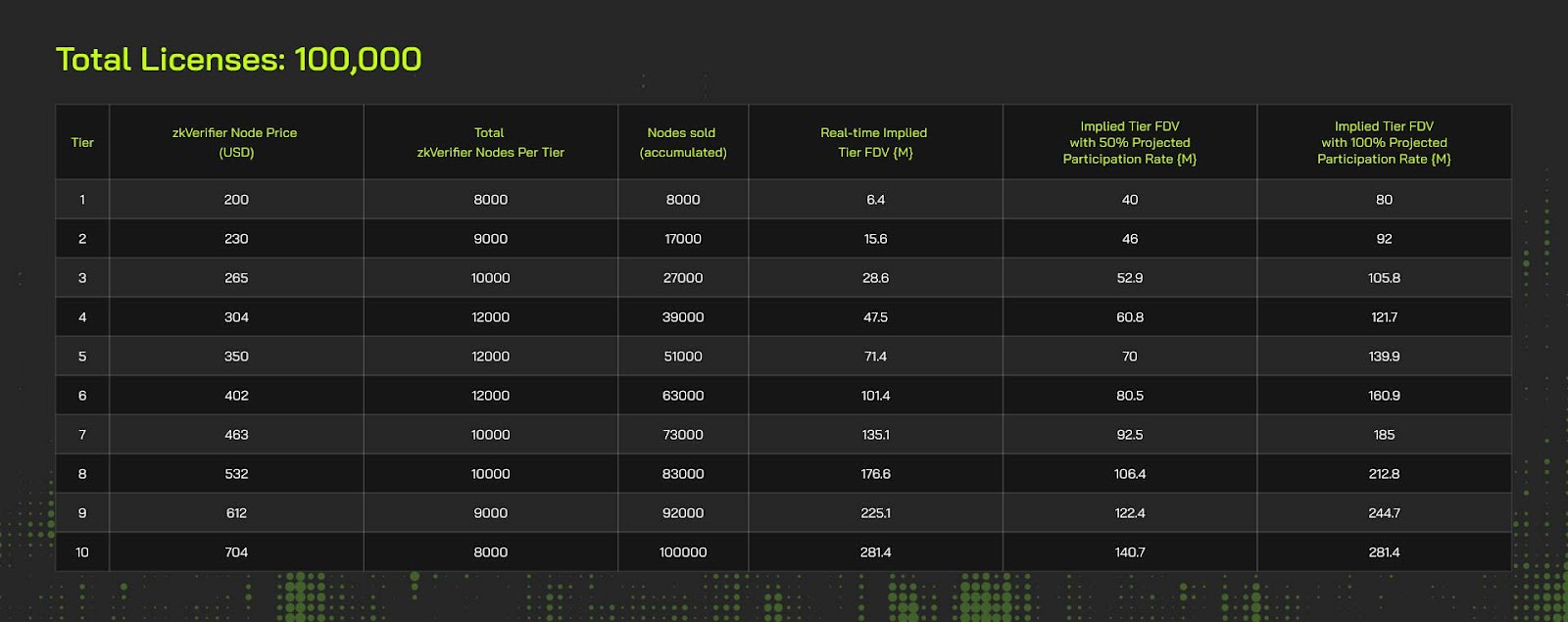Select 100% participation FDV '212.8'
The height and width of the screenshot is (622, 1568).
[1384, 473]
